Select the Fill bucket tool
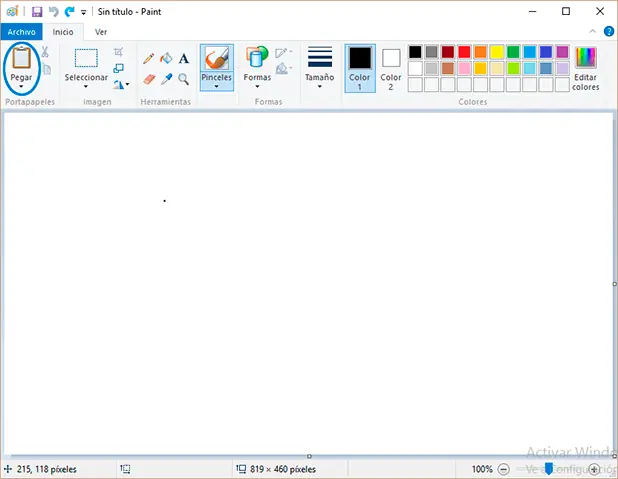The width and height of the screenshot is (618, 479). coord(166,58)
